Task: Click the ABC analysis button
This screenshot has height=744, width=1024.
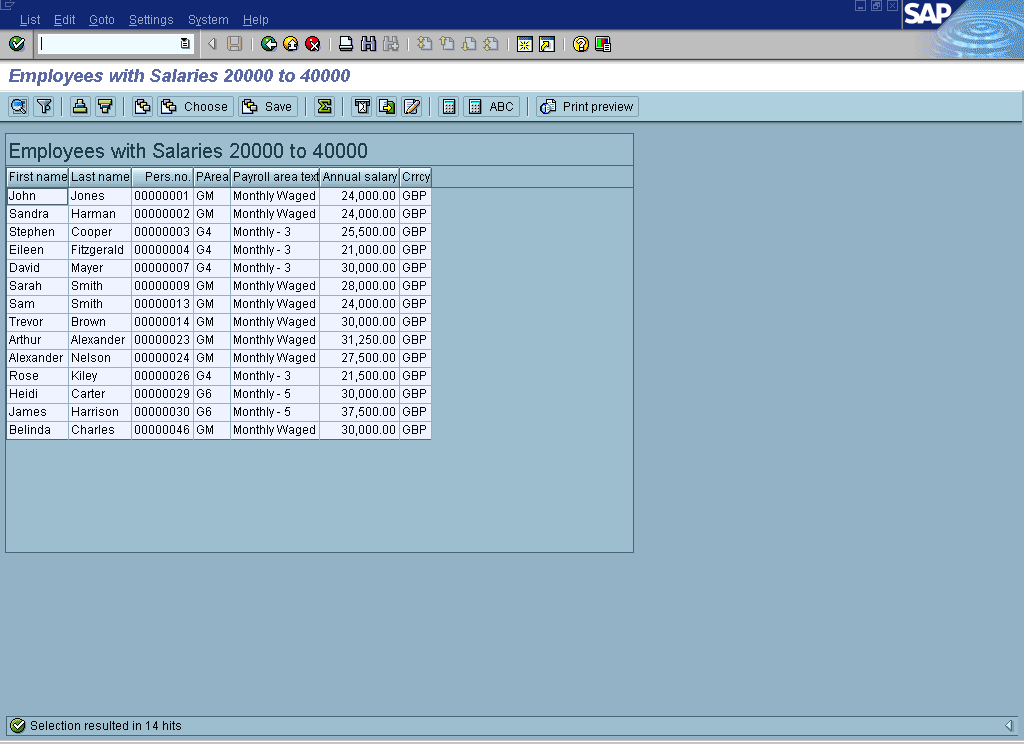Action: click(x=492, y=106)
